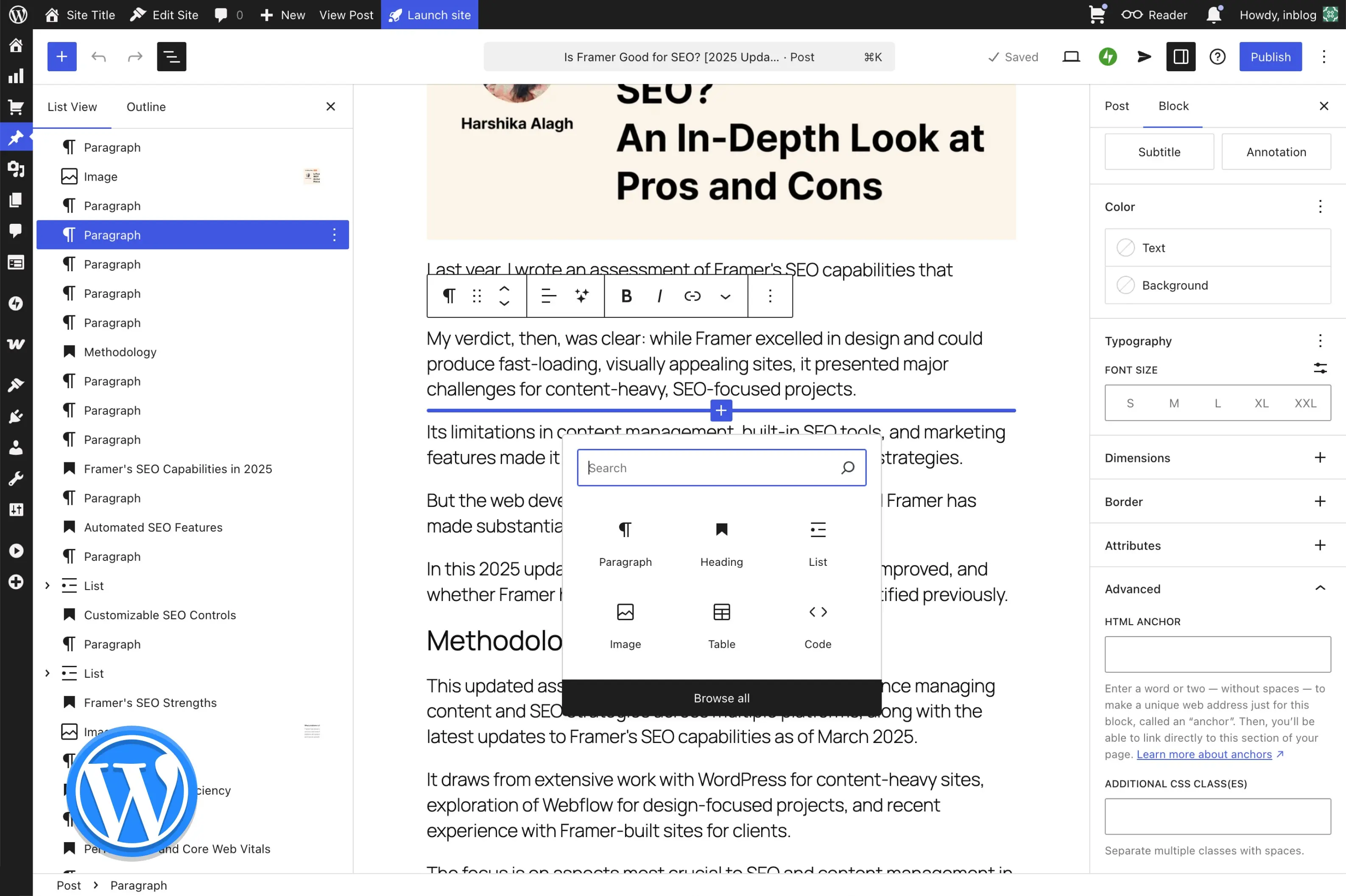1346x896 pixels.
Task: Click Browse all blocks button
Action: (722, 698)
